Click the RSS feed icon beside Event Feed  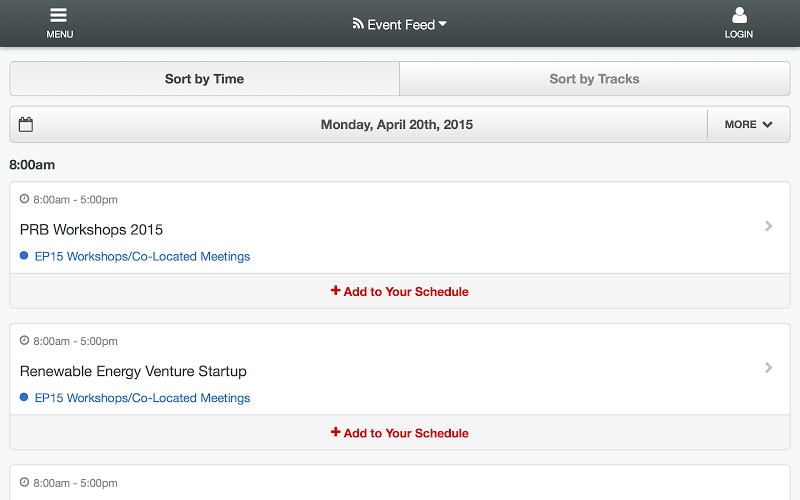tap(358, 23)
